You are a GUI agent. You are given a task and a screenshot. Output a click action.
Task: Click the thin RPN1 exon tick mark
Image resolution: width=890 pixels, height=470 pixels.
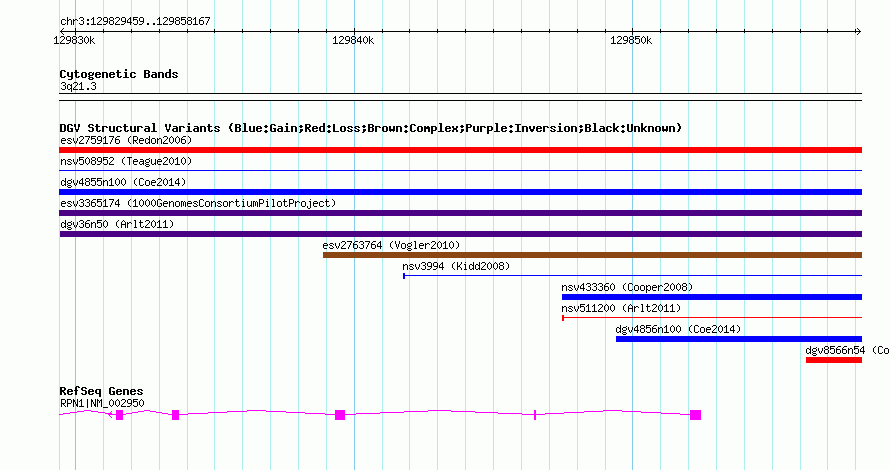tap(535, 415)
